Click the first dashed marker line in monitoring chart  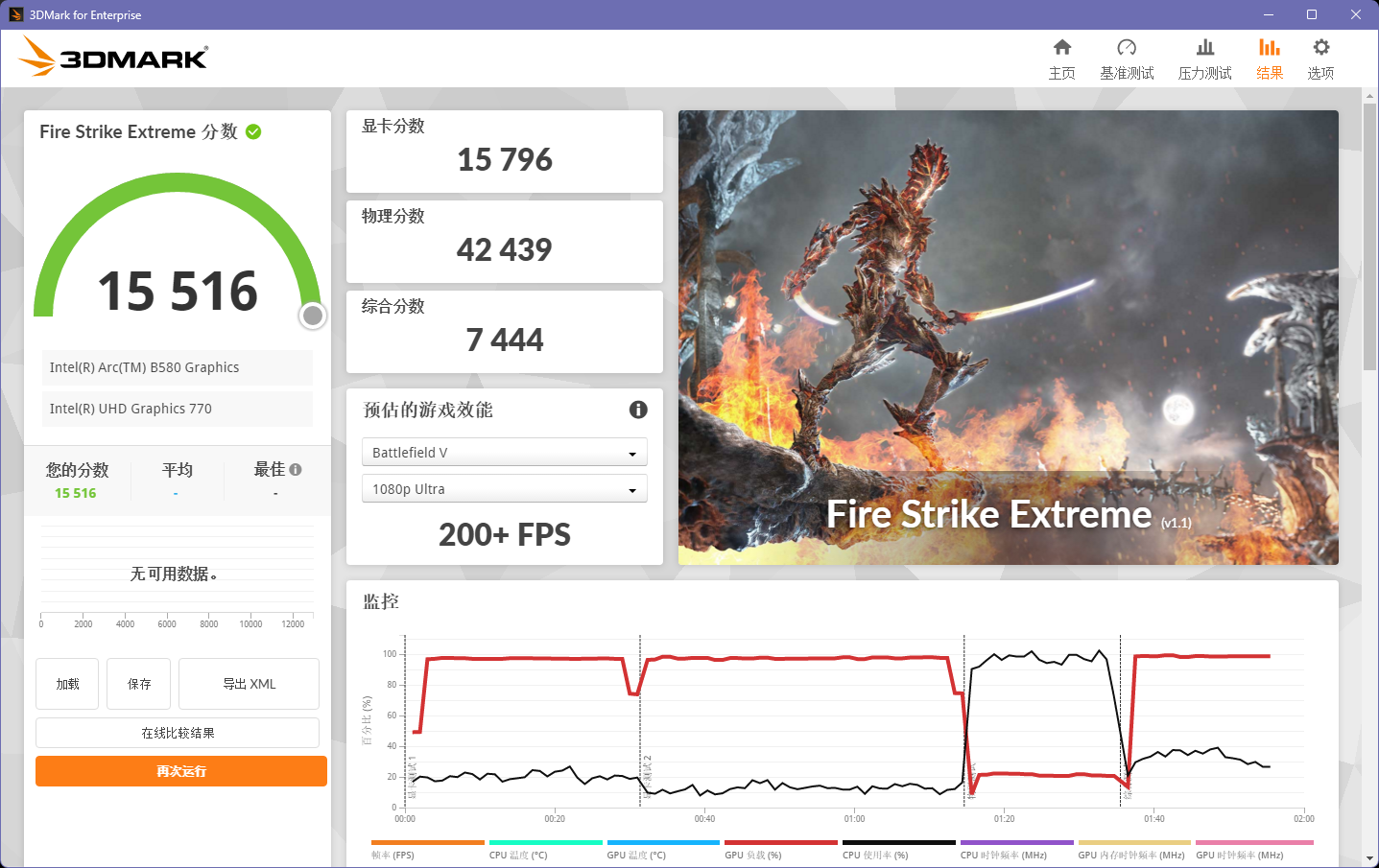pos(405,719)
